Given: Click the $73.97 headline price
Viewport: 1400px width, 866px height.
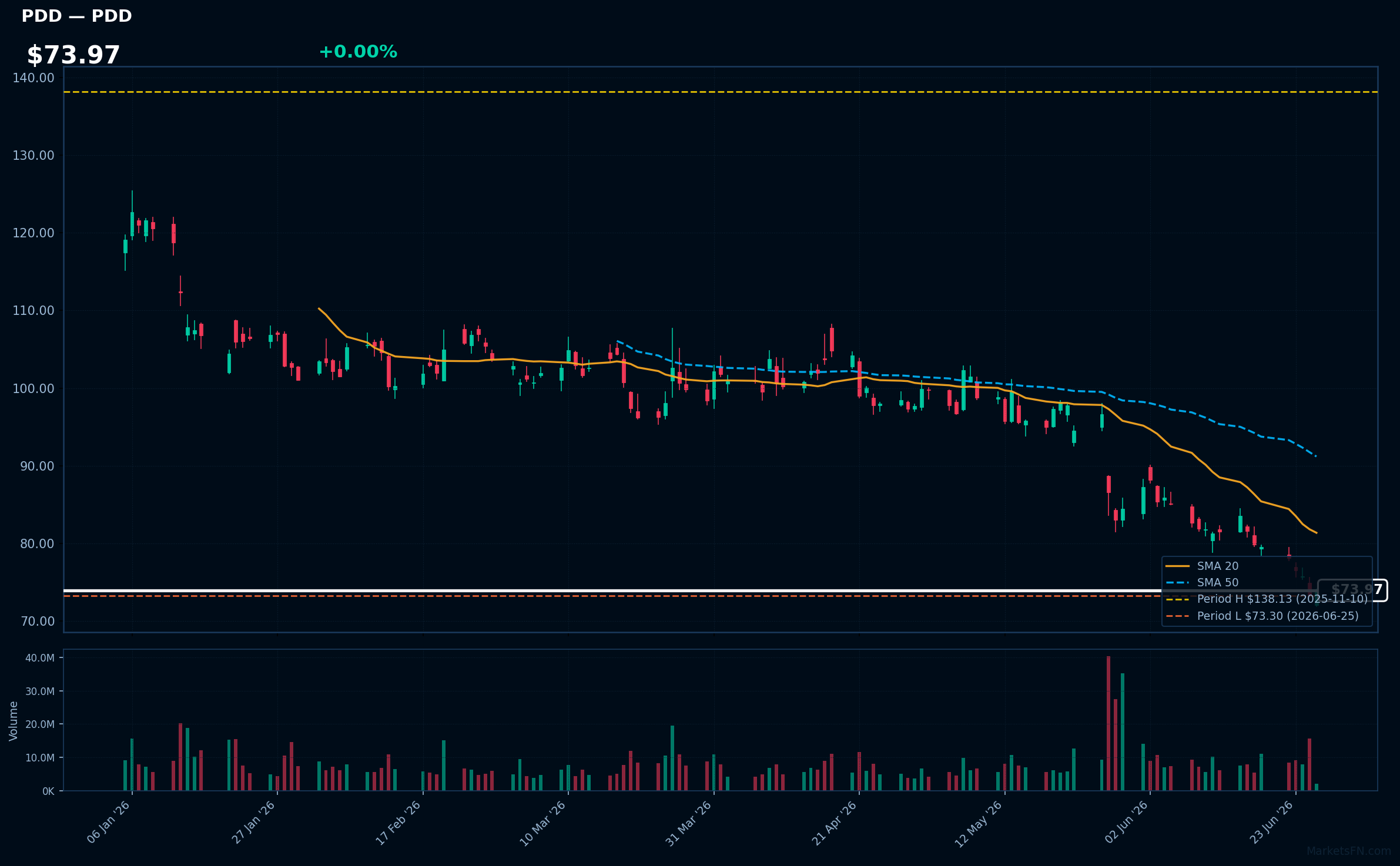Looking at the screenshot, I should (x=73, y=55).
